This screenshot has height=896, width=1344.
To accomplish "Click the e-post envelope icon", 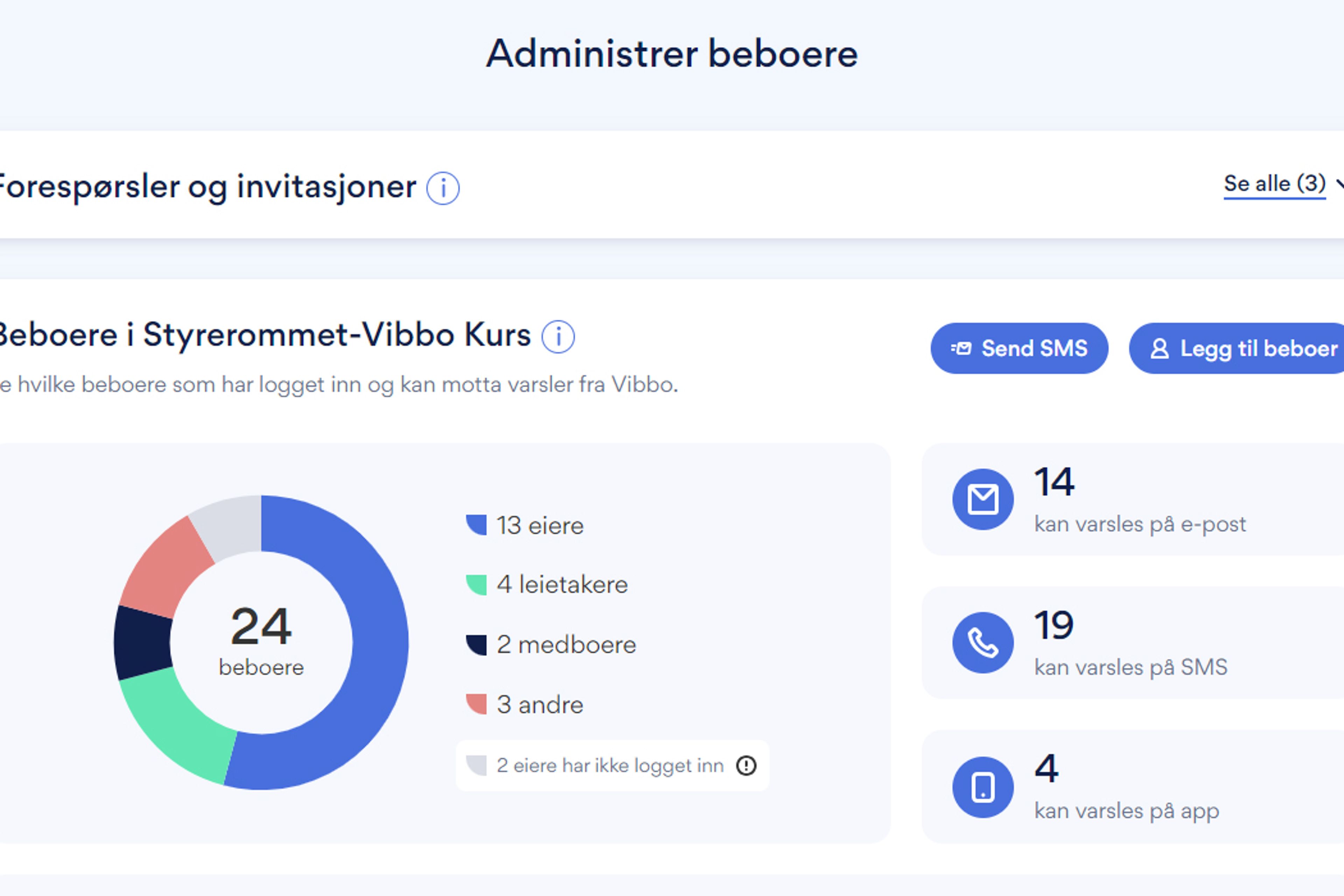I will tap(983, 499).
